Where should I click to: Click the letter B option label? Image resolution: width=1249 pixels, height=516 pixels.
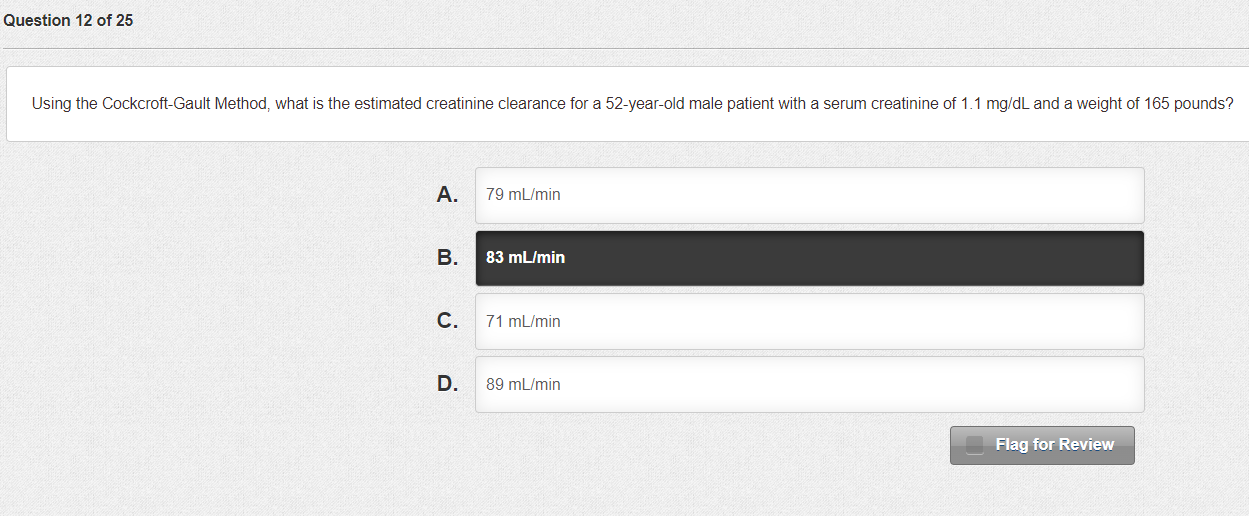click(x=447, y=258)
